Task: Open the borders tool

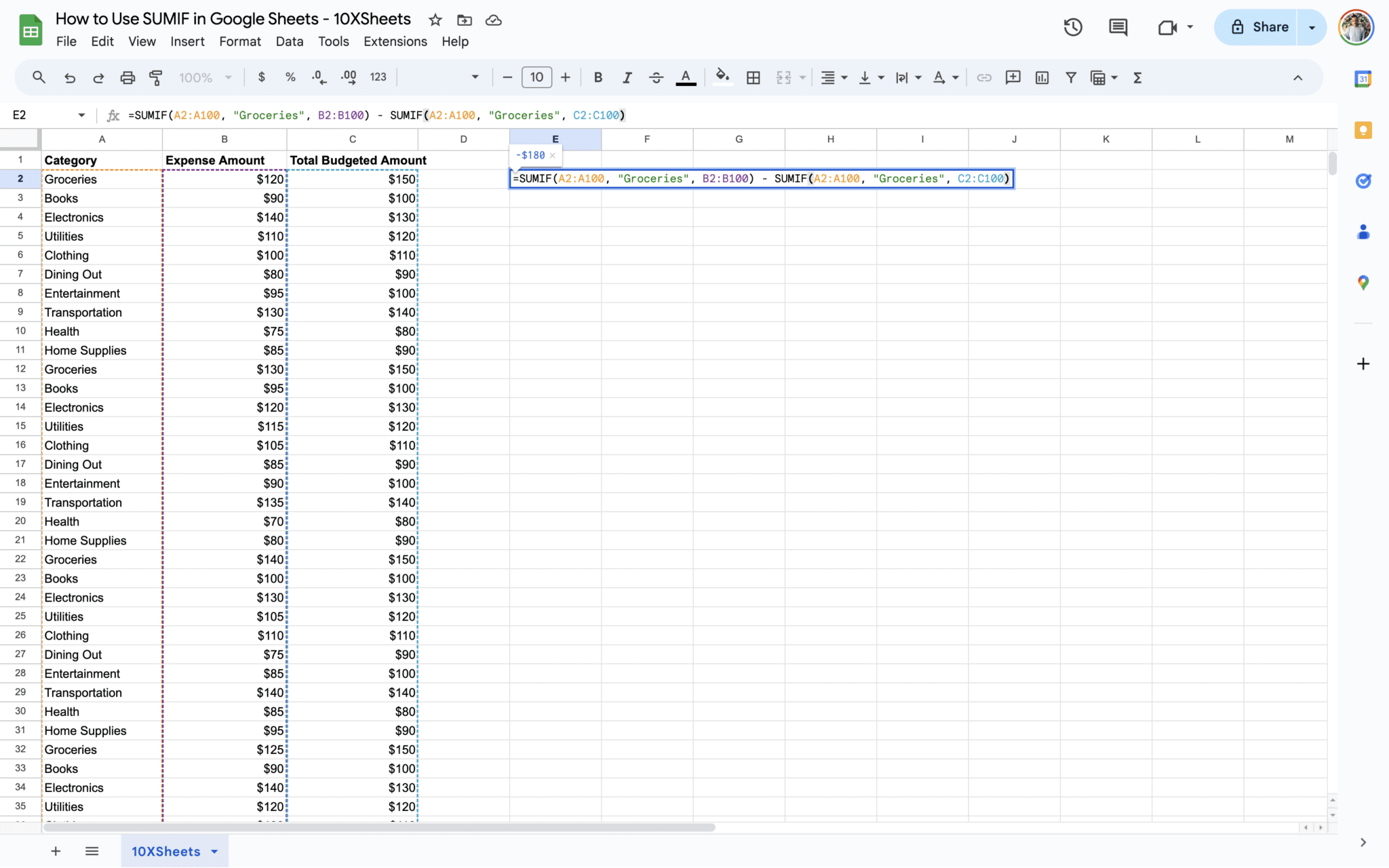Action: click(x=753, y=77)
